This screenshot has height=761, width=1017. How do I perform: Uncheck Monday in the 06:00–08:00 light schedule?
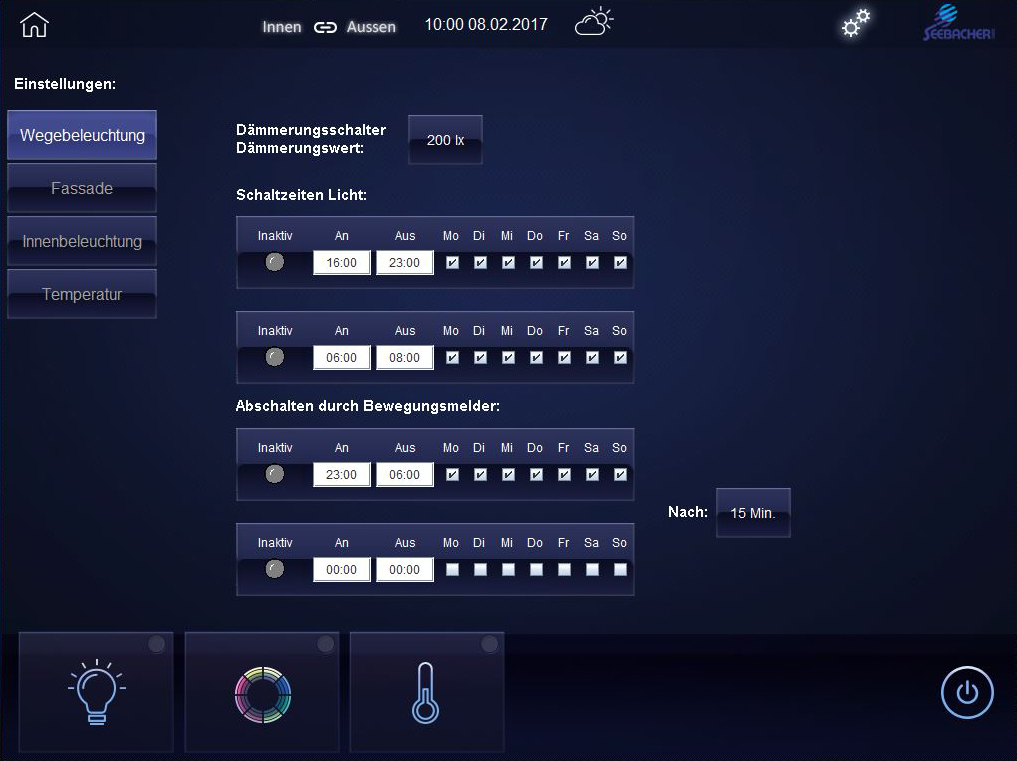tap(452, 357)
